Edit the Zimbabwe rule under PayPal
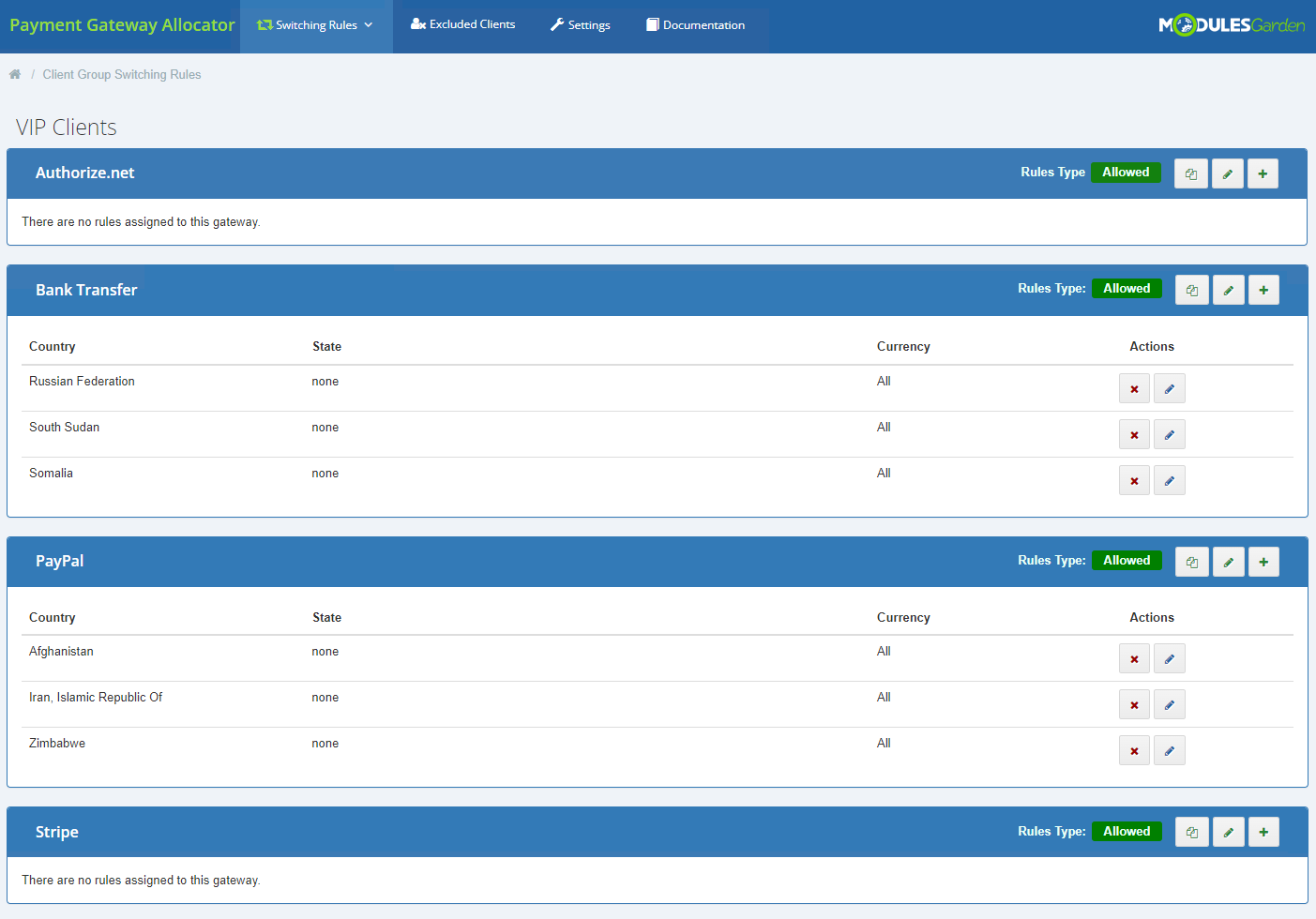The height and width of the screenshot is (919, 1316). (x=1169, y=750)
